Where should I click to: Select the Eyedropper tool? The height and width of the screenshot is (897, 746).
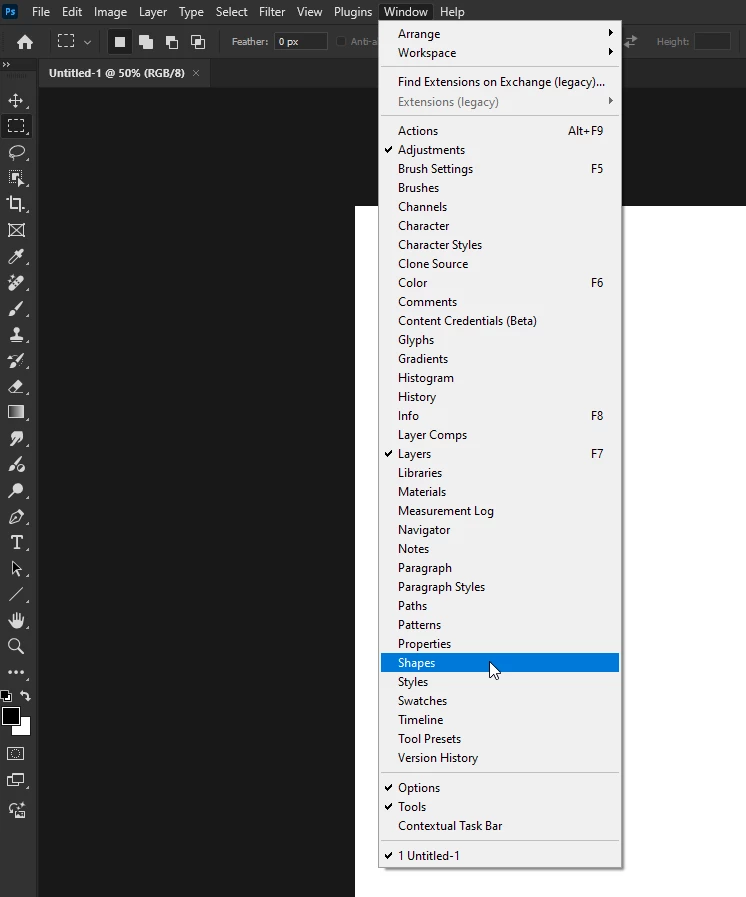pyautogui.click(x=16, y=256)
